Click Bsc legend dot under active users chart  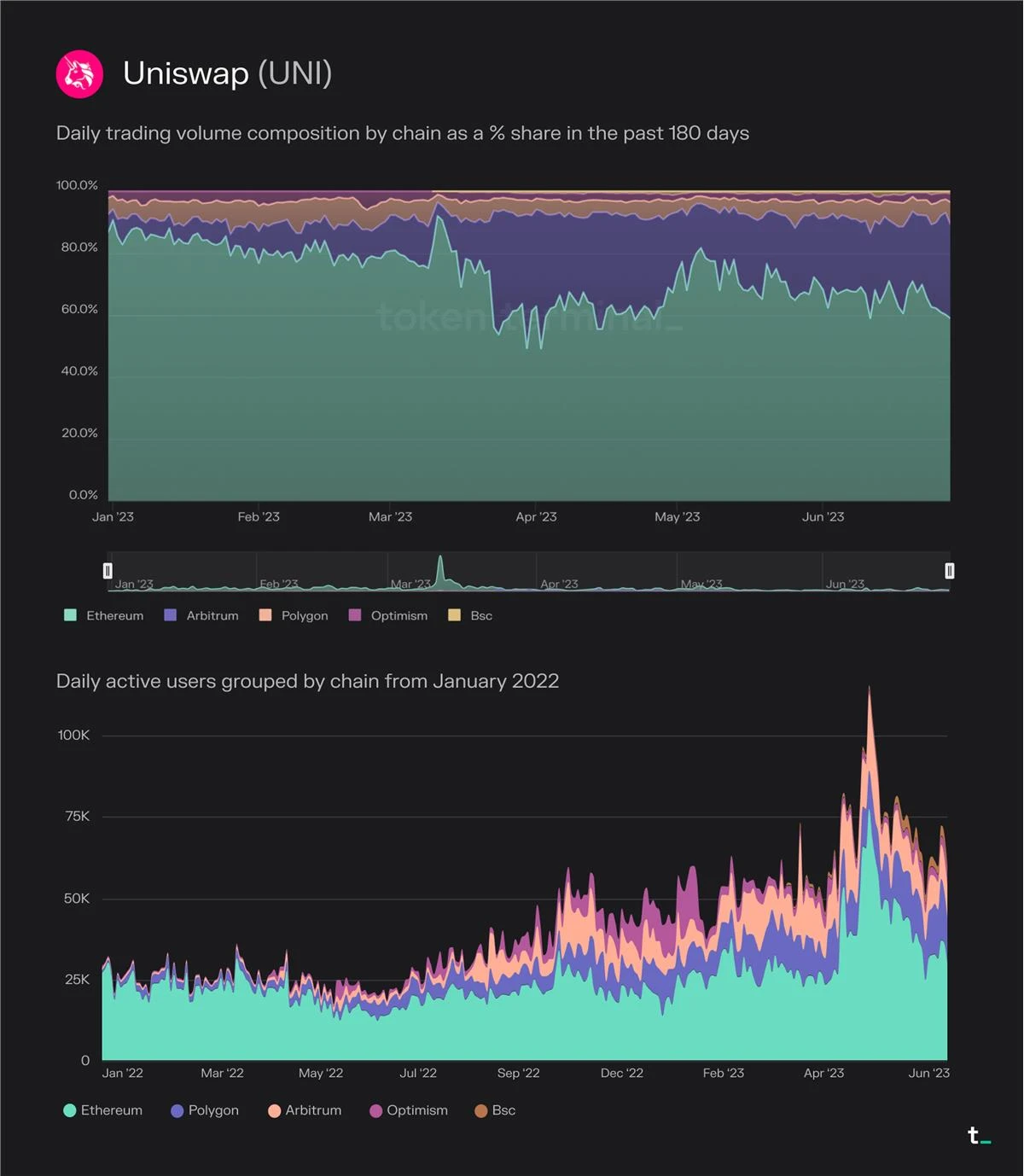click(x=481, y=1110)
